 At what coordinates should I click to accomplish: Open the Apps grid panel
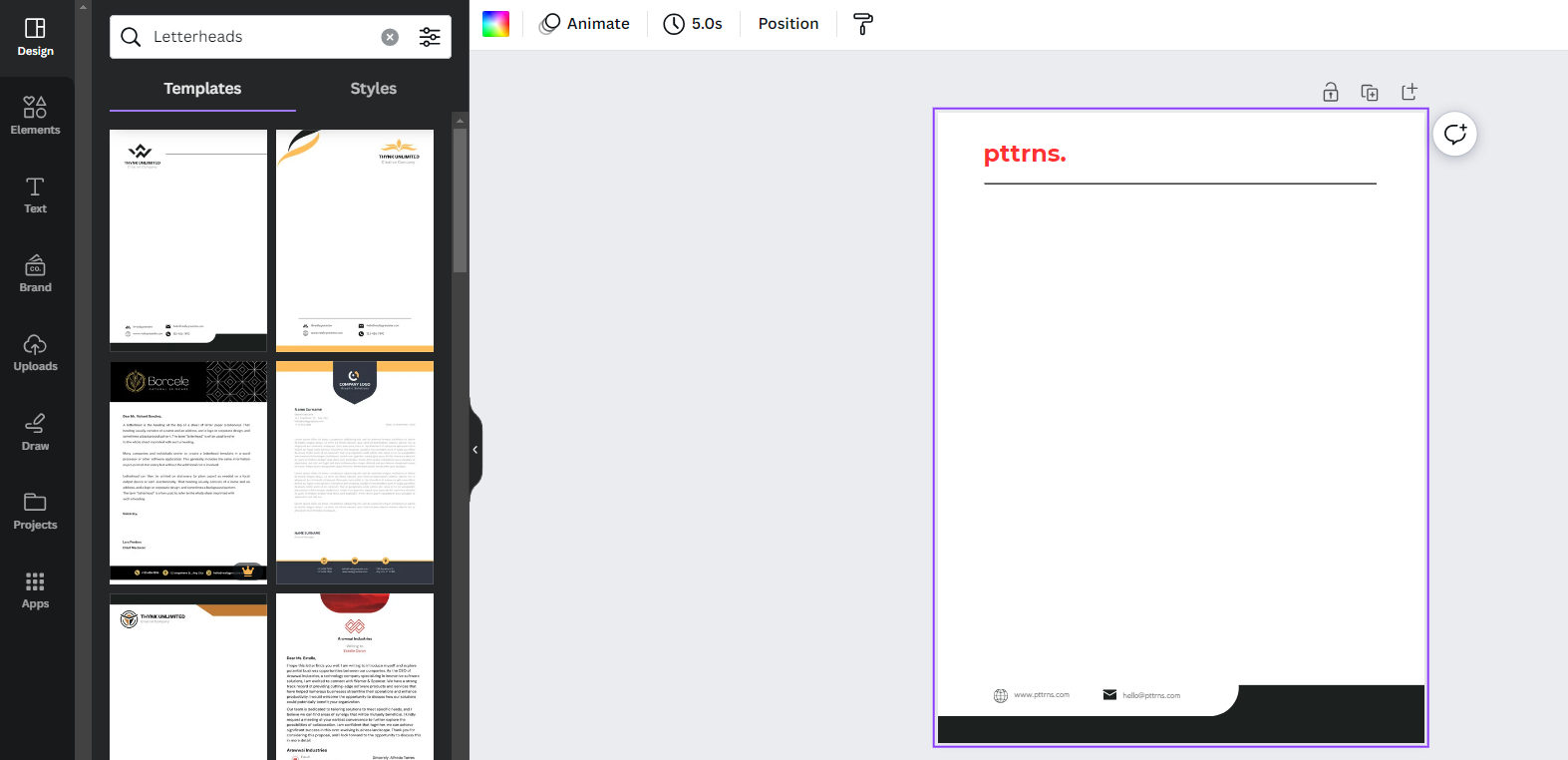click(x=36, y=589)
